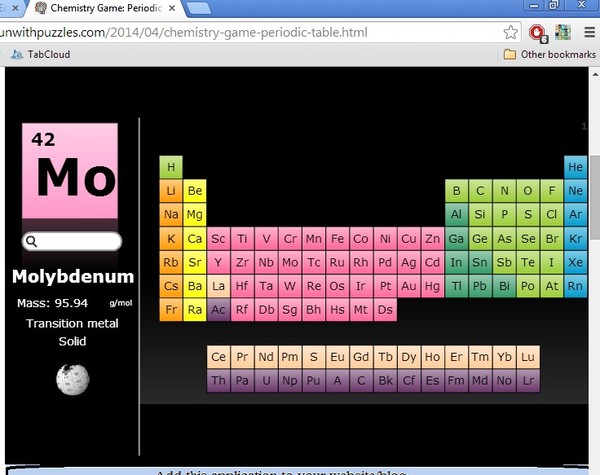Click the magnifier icon in the element search box
The height and width of the screenshot is (475, 600).
pos(31,241)
